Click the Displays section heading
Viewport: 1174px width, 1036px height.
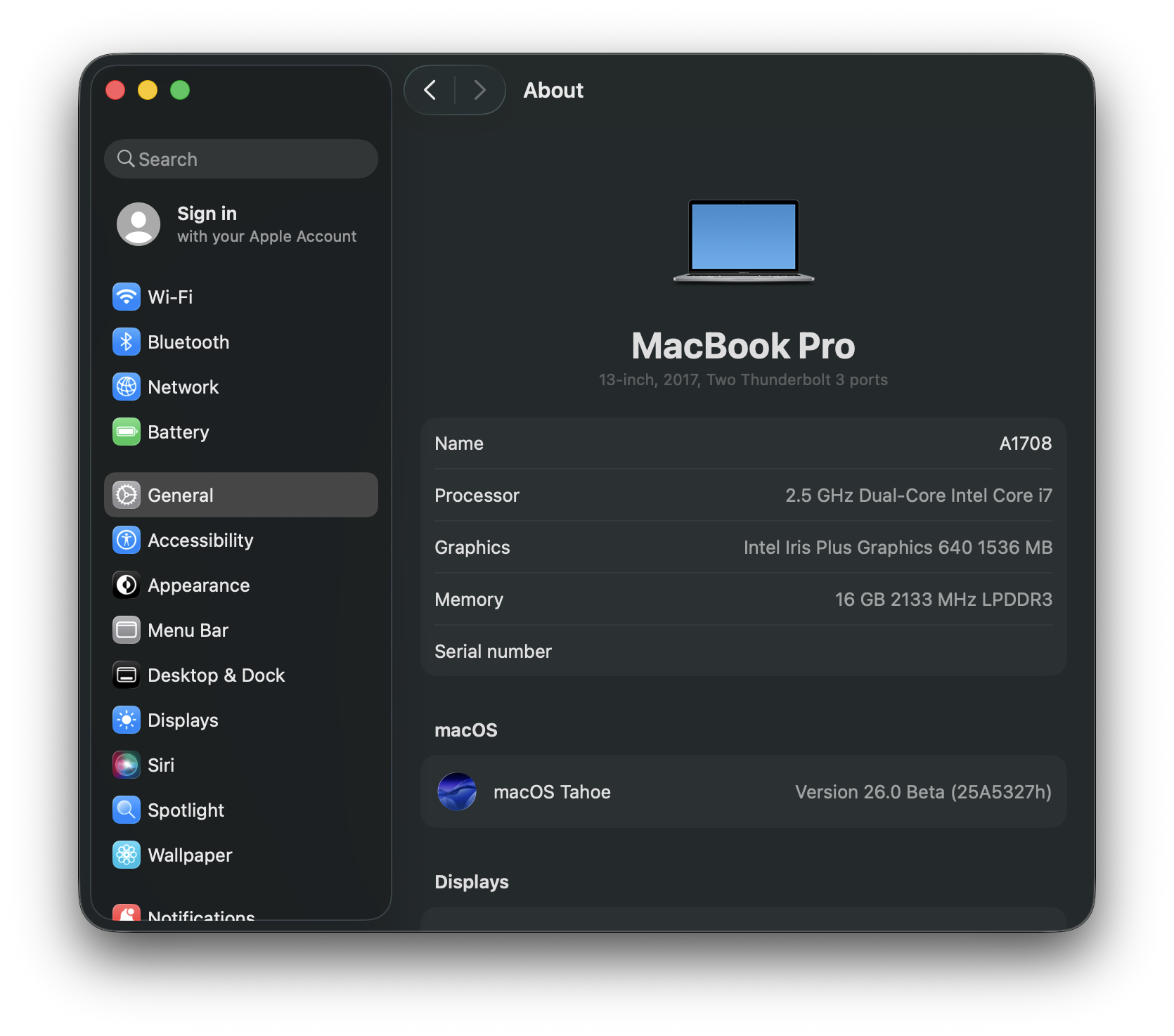(x=472, y=882)
